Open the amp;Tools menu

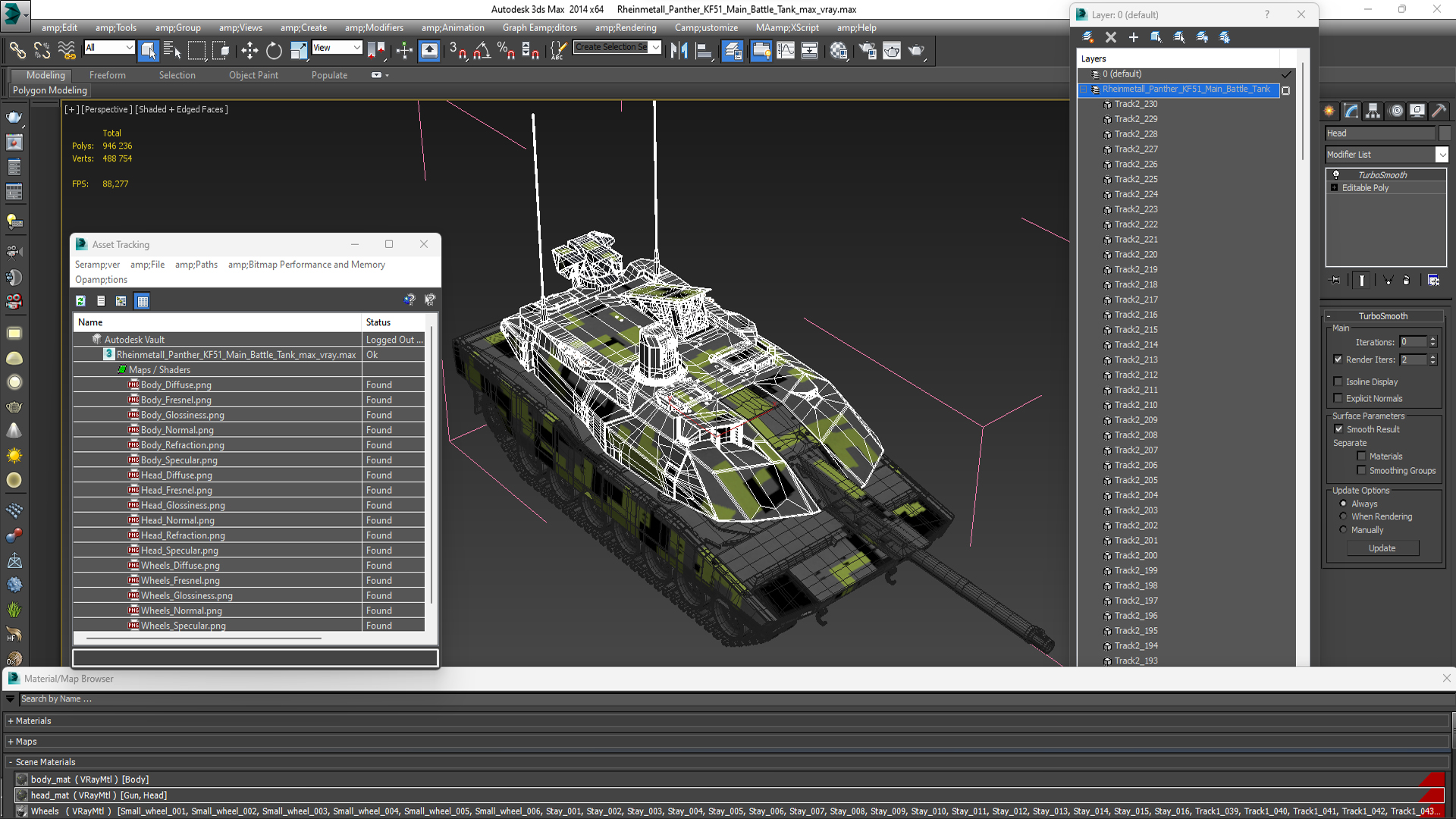coord(116,28)
